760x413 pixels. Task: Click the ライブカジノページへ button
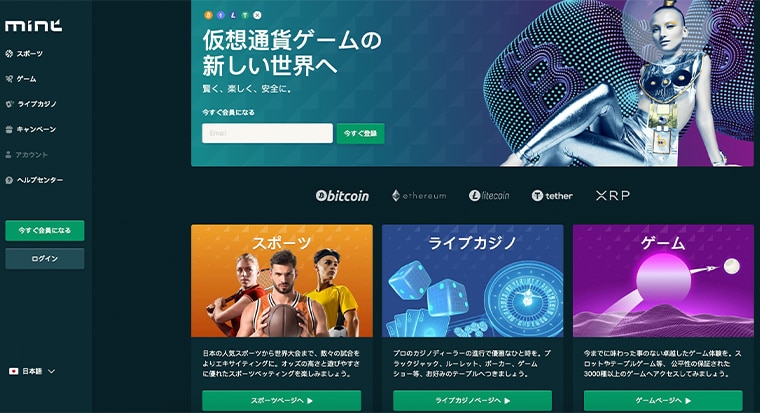tap(473, 400)
